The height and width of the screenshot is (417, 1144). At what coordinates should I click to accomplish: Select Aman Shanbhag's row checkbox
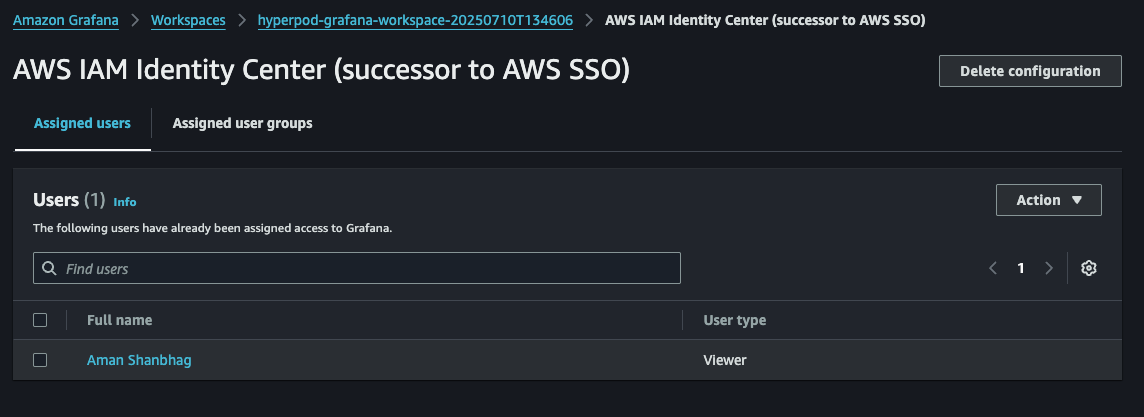click(x=40, y=360)
